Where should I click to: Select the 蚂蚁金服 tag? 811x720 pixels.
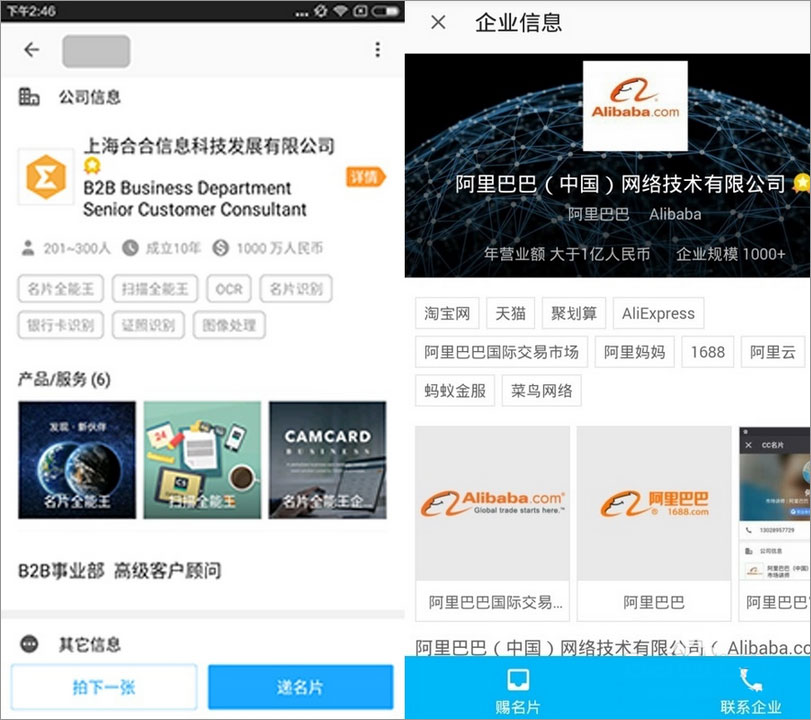click(455, 391)
